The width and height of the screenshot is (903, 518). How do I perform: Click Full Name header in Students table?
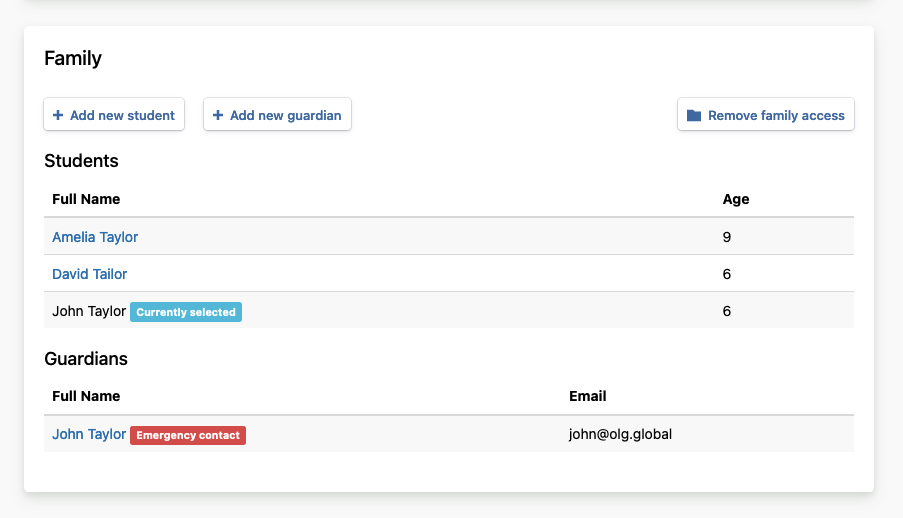[86, 199]
